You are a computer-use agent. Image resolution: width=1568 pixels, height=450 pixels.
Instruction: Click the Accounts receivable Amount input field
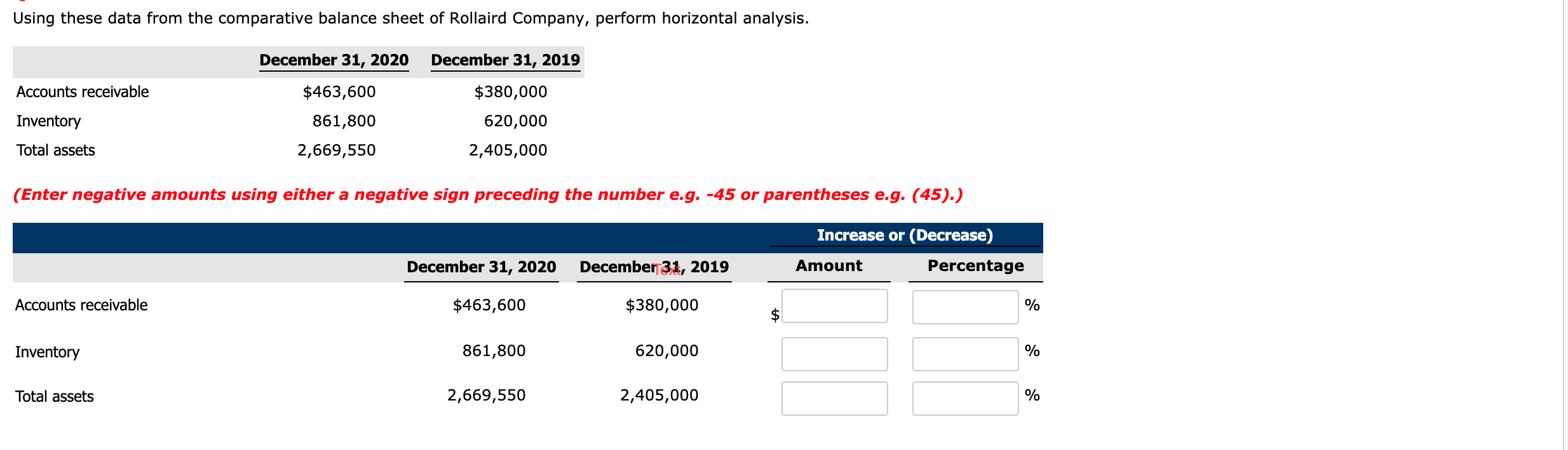point(834,307)
